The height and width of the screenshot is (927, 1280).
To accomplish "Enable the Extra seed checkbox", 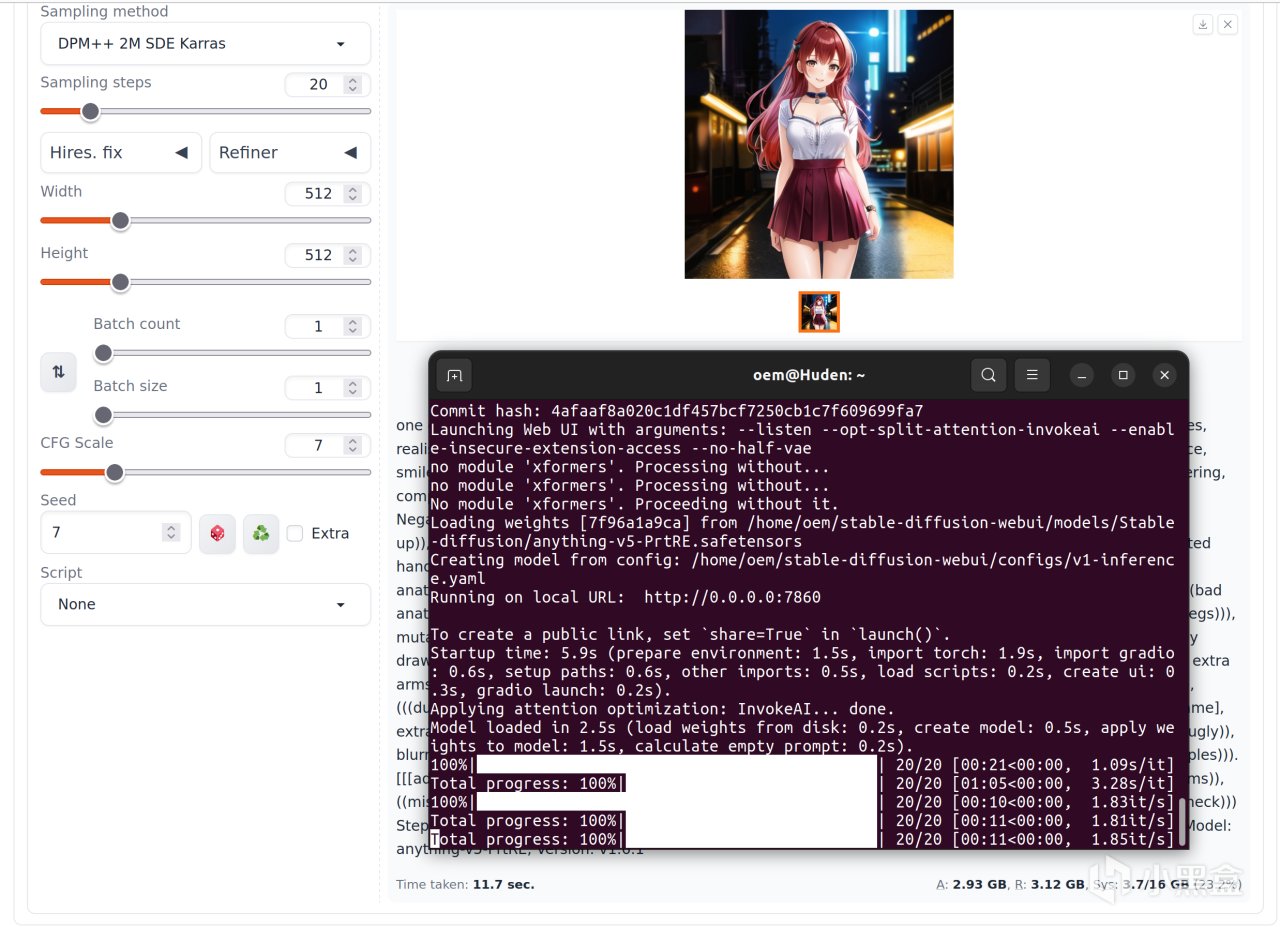I will tap(295, 534).
